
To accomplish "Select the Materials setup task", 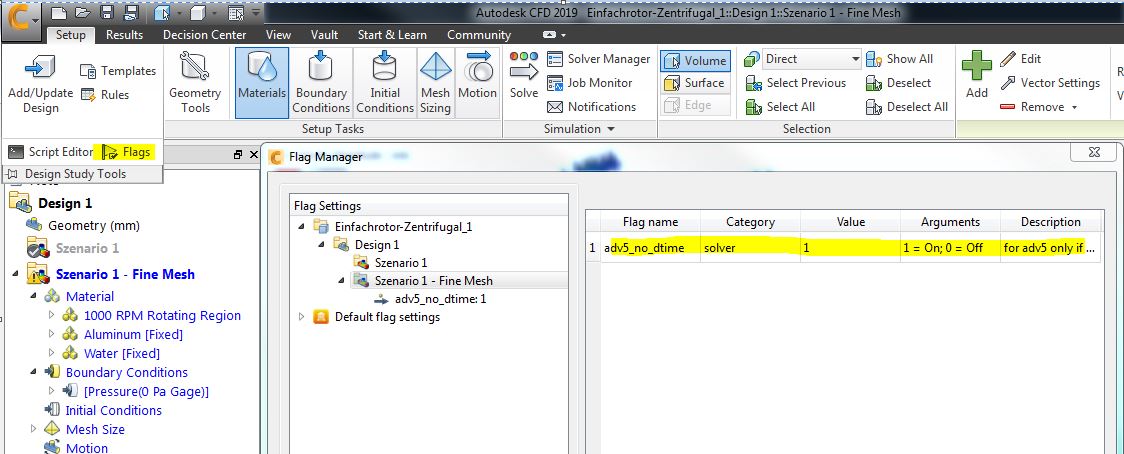I will tap(262, 82).
